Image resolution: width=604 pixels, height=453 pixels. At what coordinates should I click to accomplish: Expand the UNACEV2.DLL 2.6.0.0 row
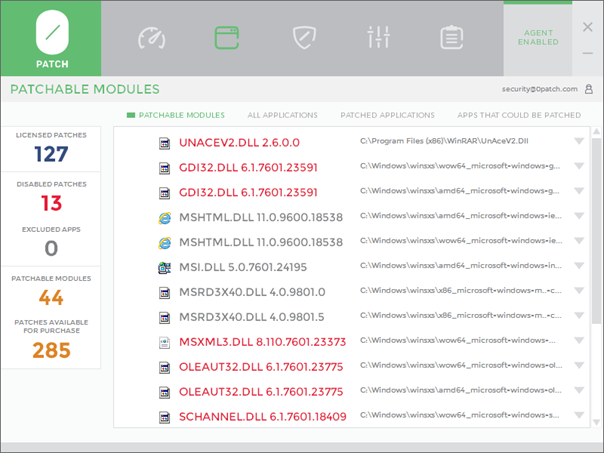pos(579,141)
